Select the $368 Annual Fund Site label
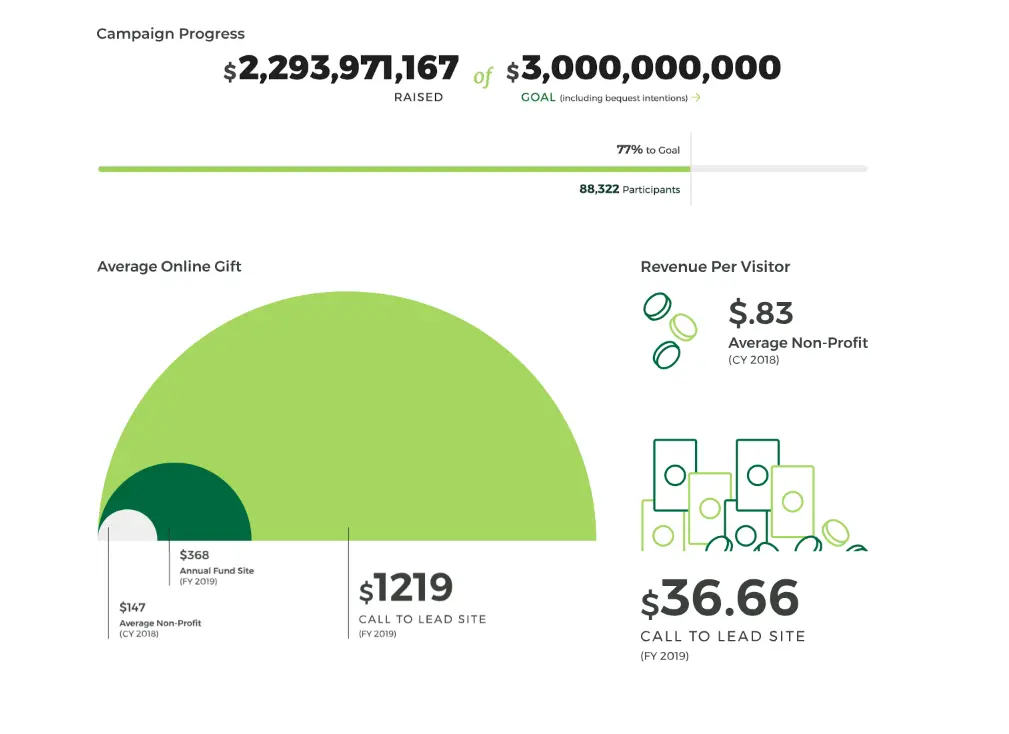 pos(216,567)
